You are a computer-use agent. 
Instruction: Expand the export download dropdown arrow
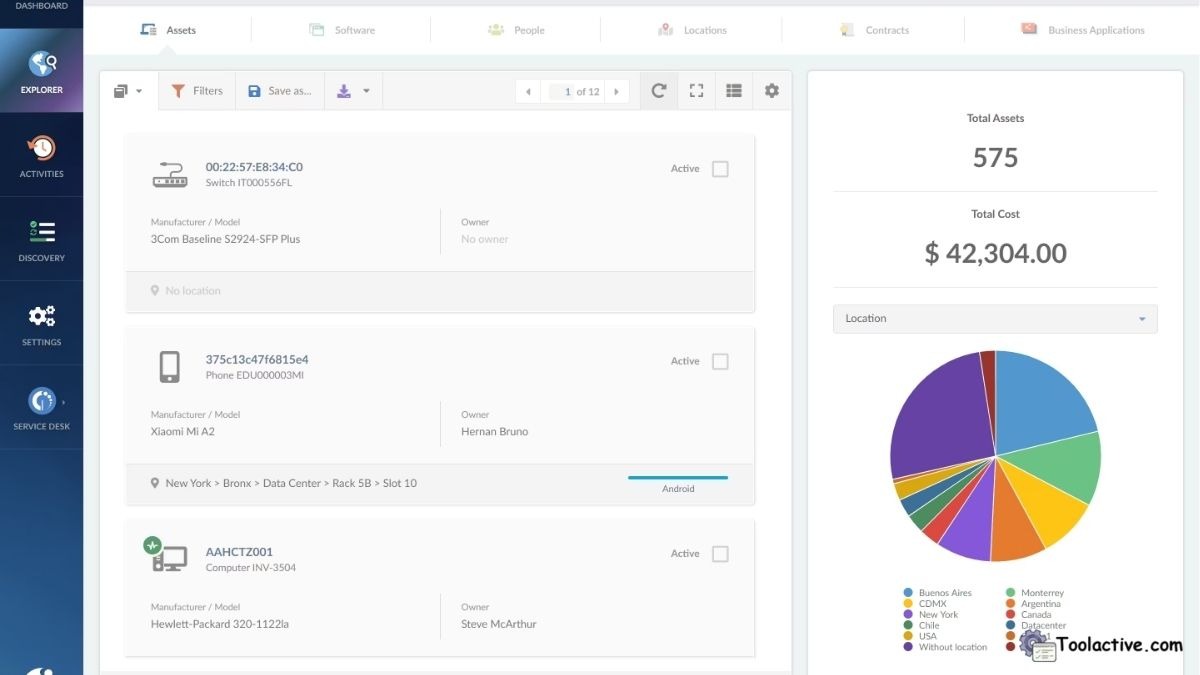[x=366, y=90]
